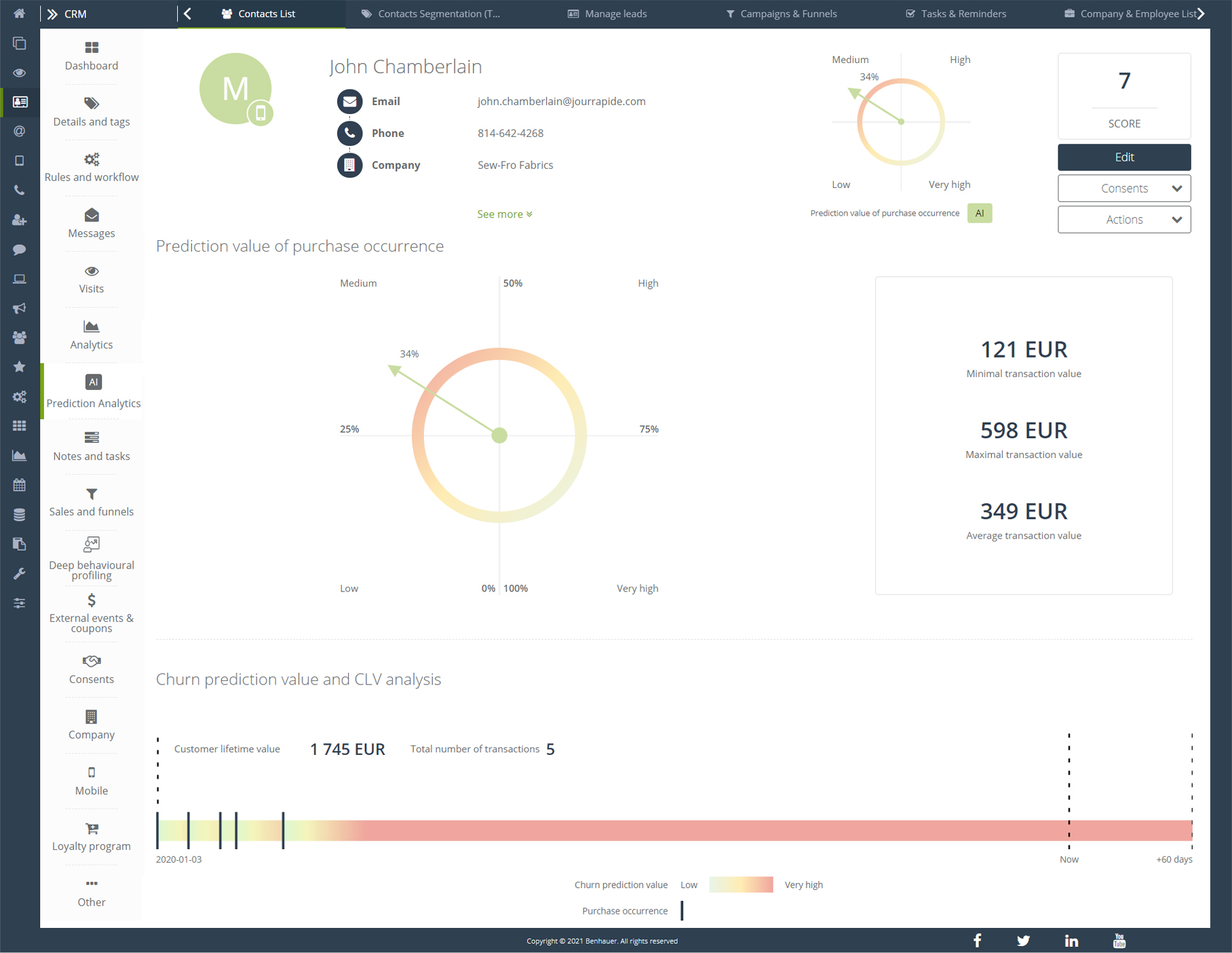The image size is (1232, 953).
Task: Open Other section in contact sidebar
Action: point(92,893)
